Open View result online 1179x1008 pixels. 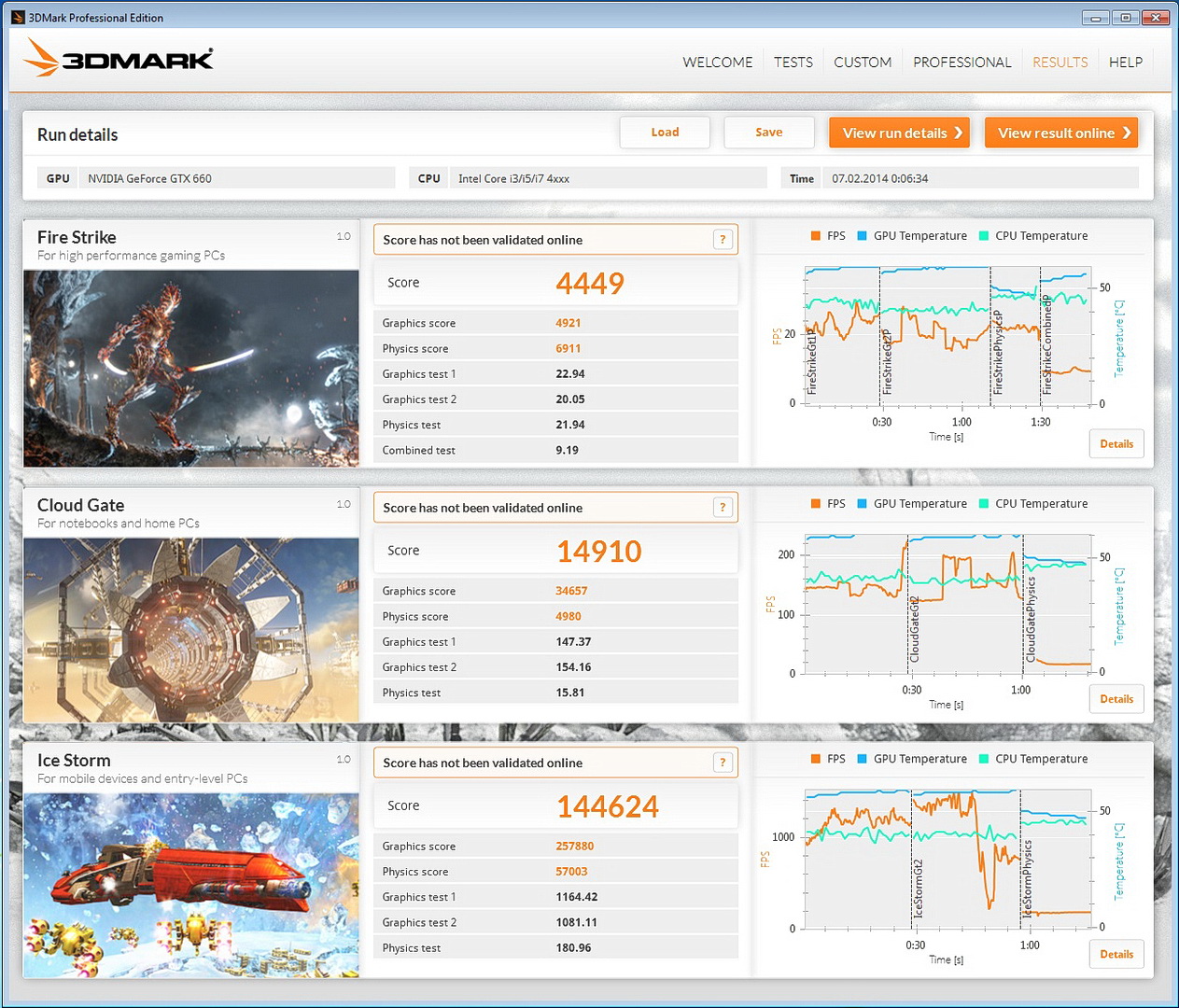click(1061, 133)
